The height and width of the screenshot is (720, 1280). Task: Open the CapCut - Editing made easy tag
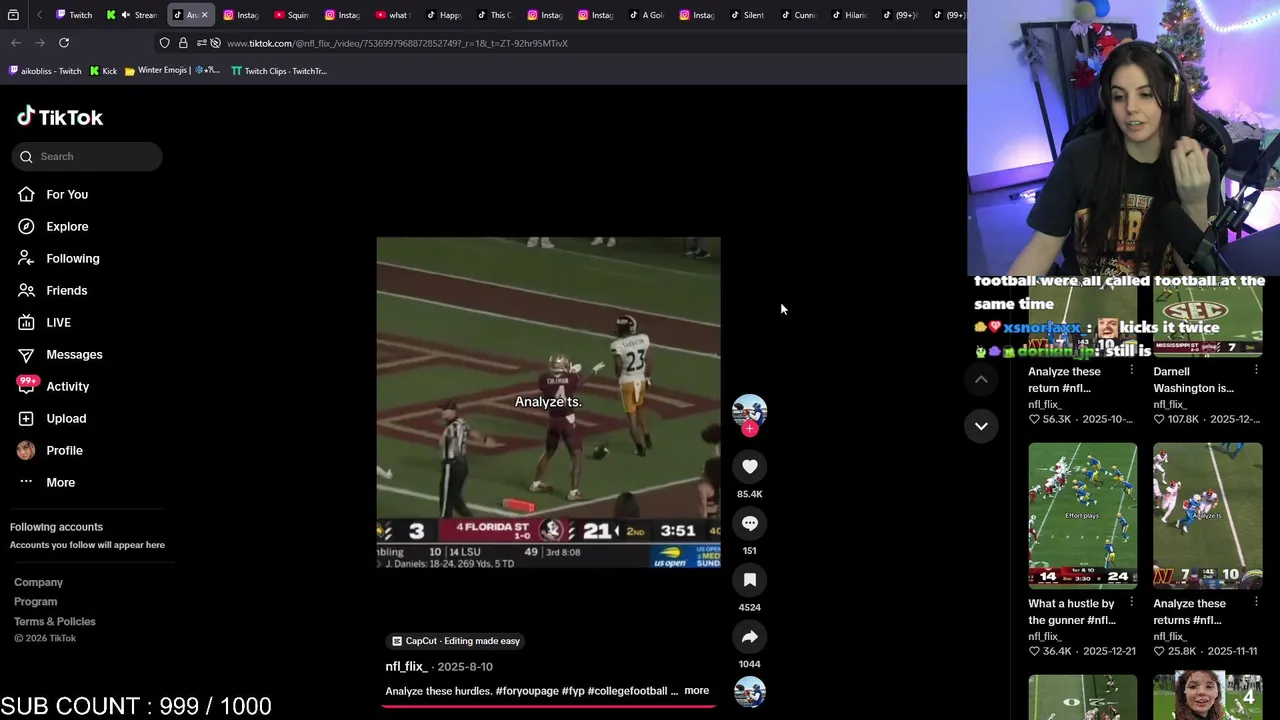[x=456, y=641]
